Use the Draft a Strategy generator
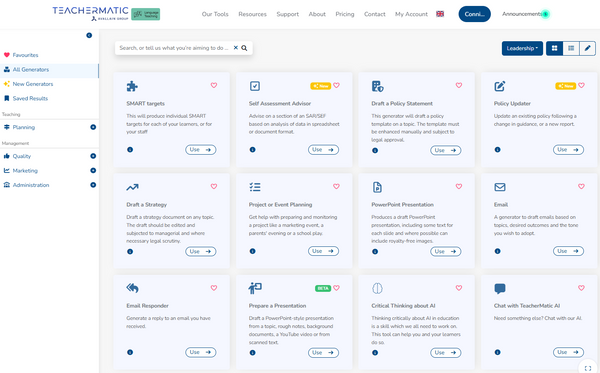 (x=201, y=251)
